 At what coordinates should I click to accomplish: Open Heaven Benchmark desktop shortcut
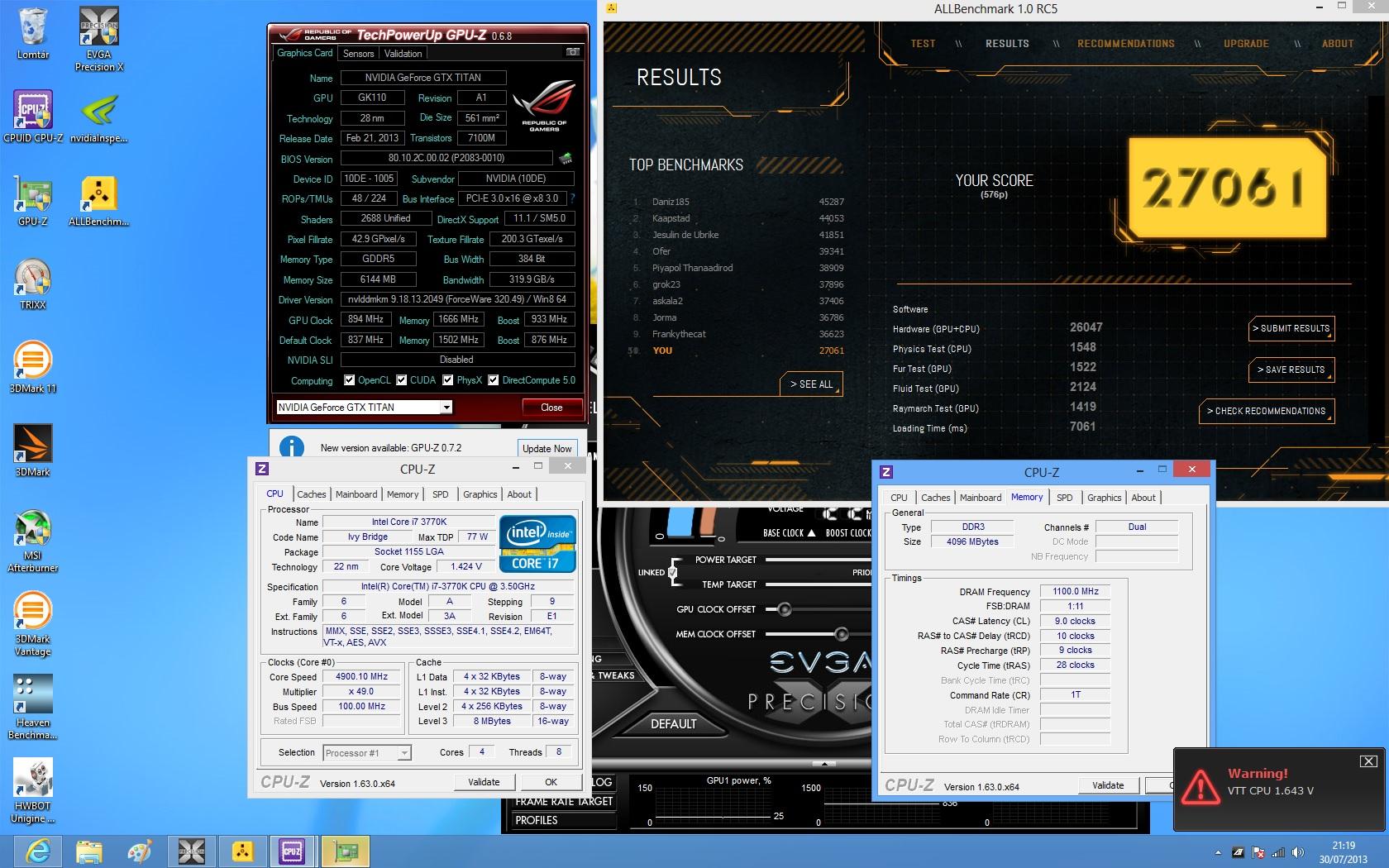33,708
